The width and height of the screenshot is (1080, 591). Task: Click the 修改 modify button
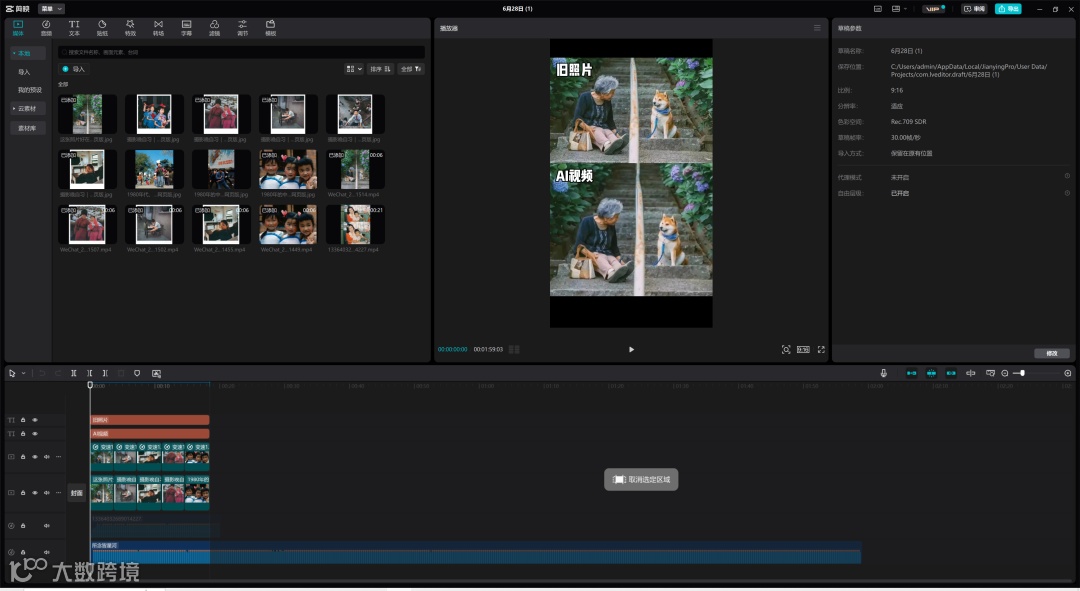[x=1052, y=353]
